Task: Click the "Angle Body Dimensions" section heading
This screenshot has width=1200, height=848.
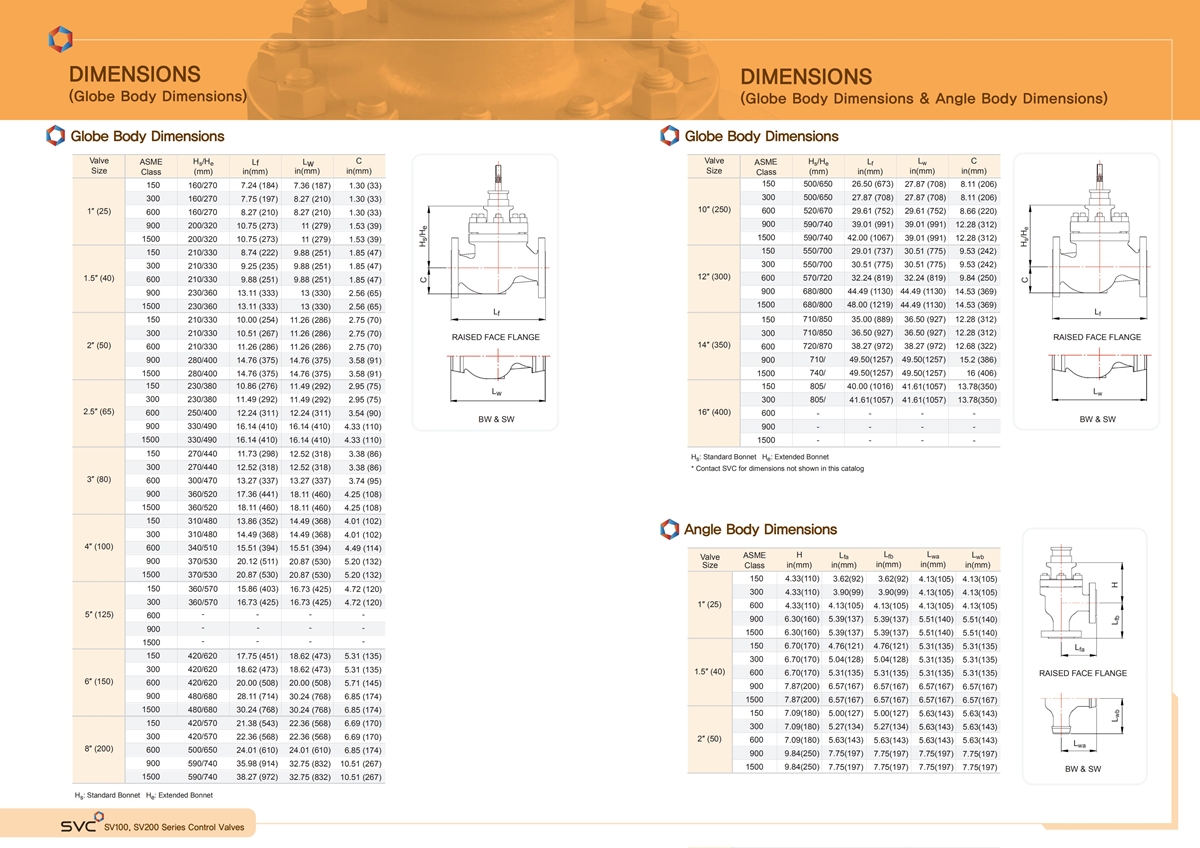Action: click(x=761, y=529)
